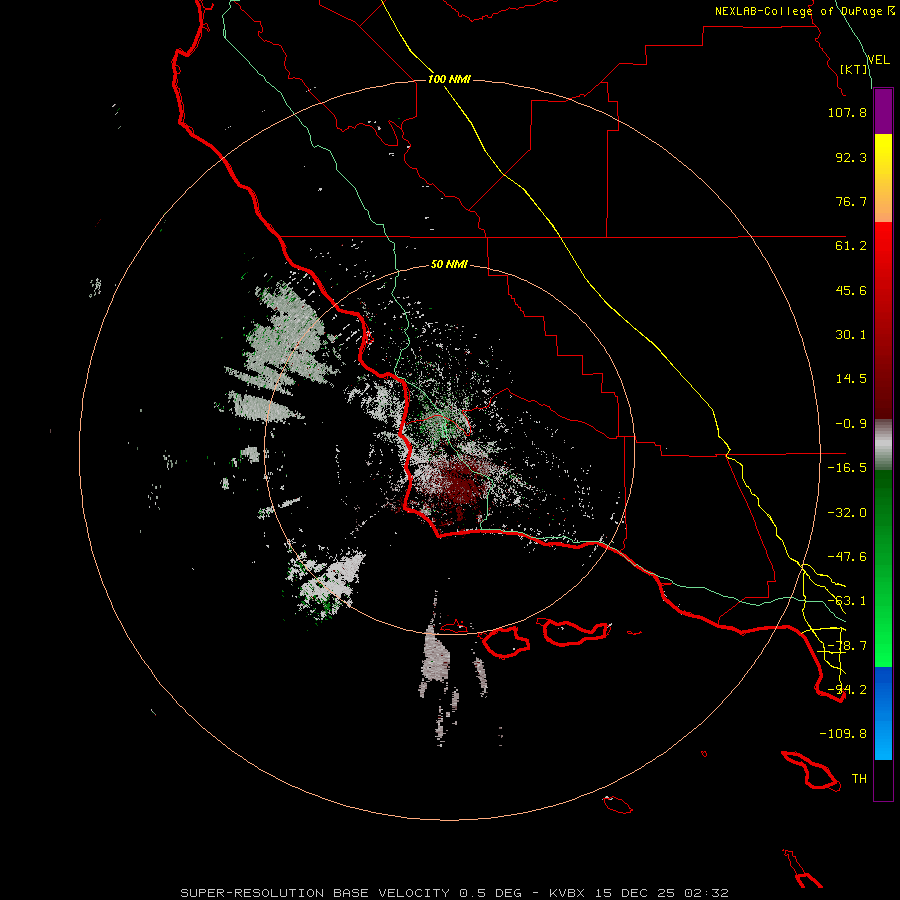This screenshot has height=900, width=900.
Task: Click the gray near-zero color bar segment
Action: click(x=883, y=445)
